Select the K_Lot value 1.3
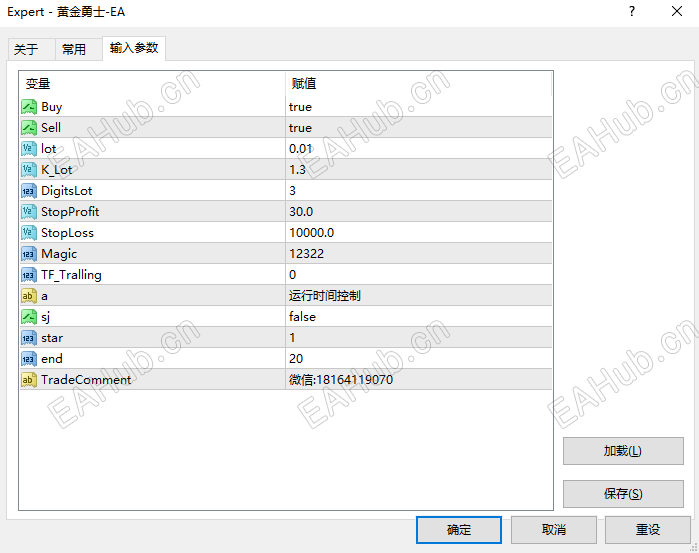 point(297,170)
